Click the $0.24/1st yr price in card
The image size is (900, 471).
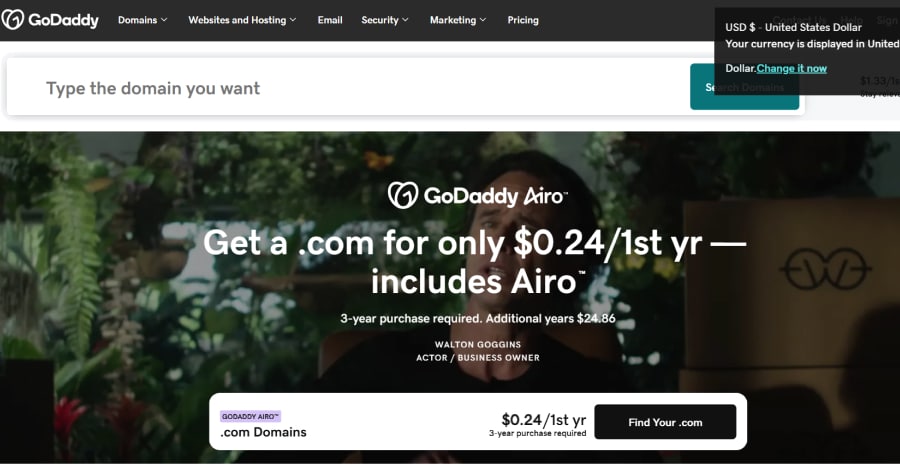click(x=544, y=419)
